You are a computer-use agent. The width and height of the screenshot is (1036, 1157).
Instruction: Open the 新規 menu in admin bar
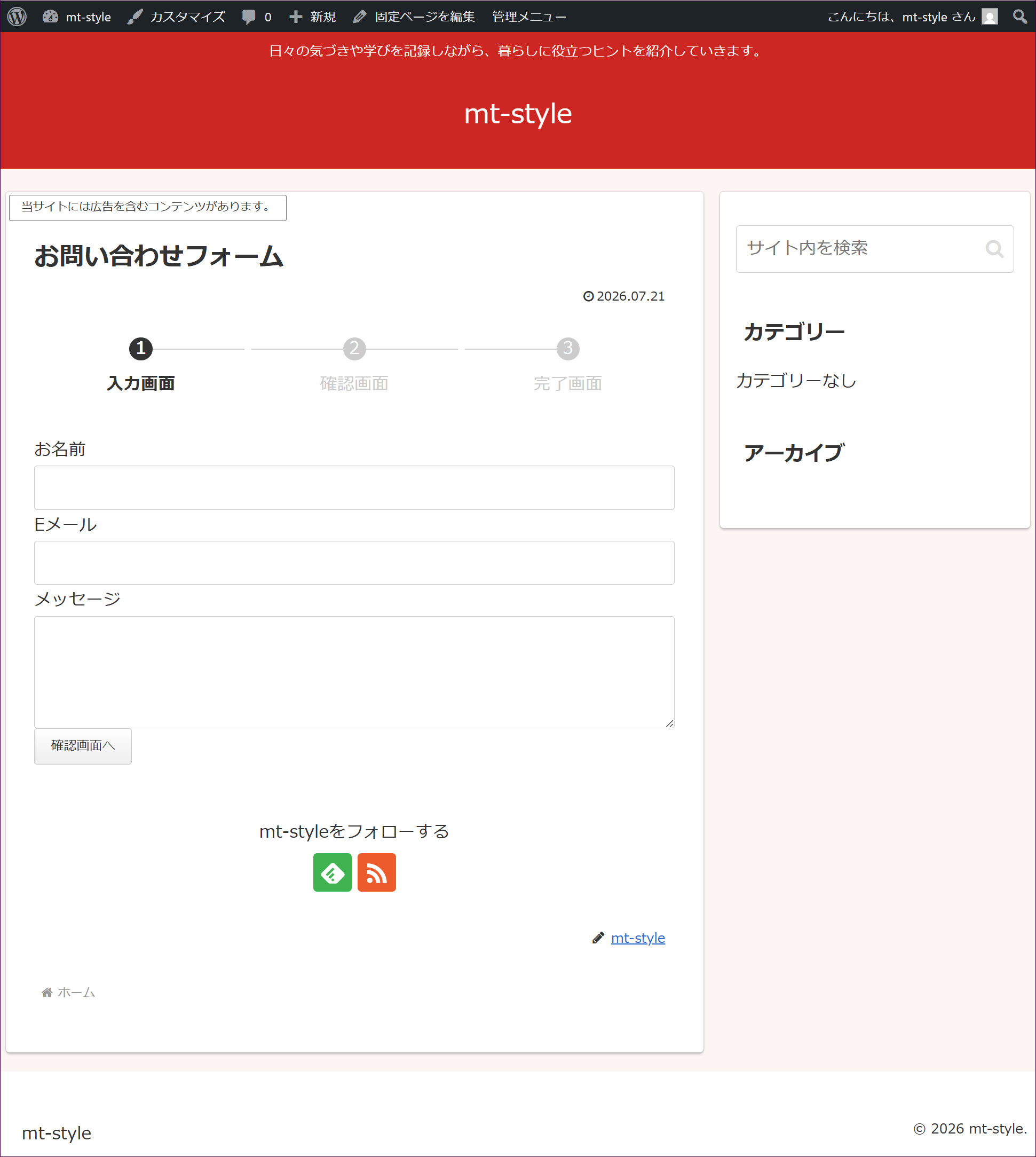pos(312,17)
